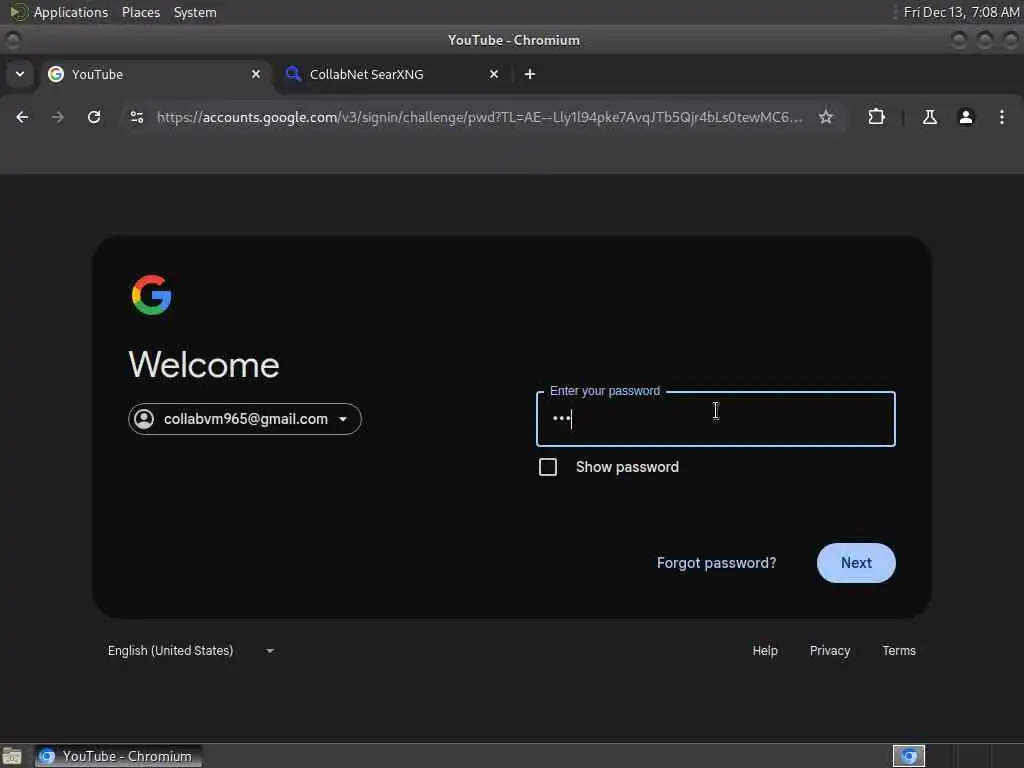Switch to the CollabNet SearXNG tab
Viewport: 1024px width, 768px height.
coord(393,74)
